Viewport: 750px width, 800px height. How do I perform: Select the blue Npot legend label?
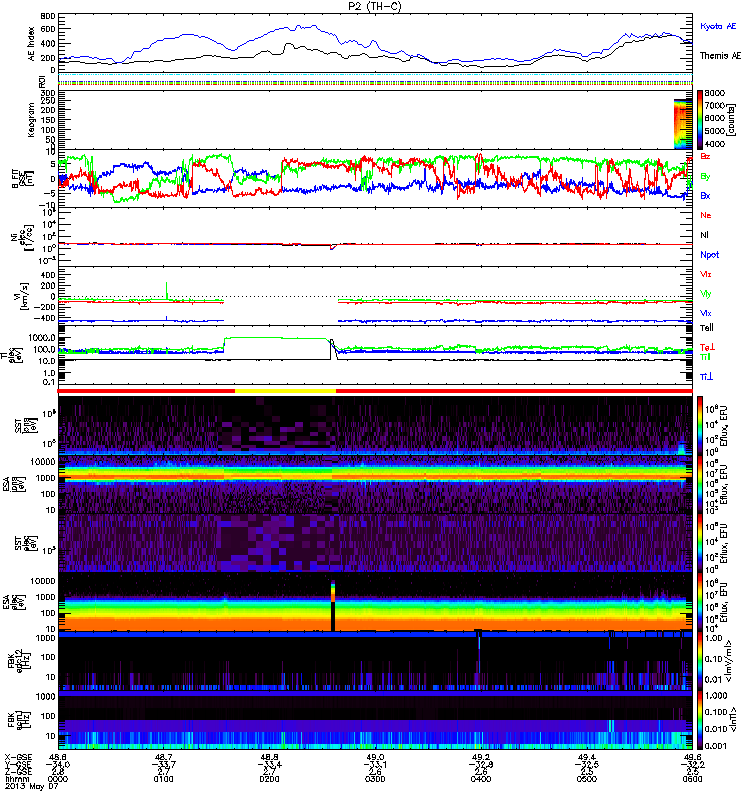[710, 255]
